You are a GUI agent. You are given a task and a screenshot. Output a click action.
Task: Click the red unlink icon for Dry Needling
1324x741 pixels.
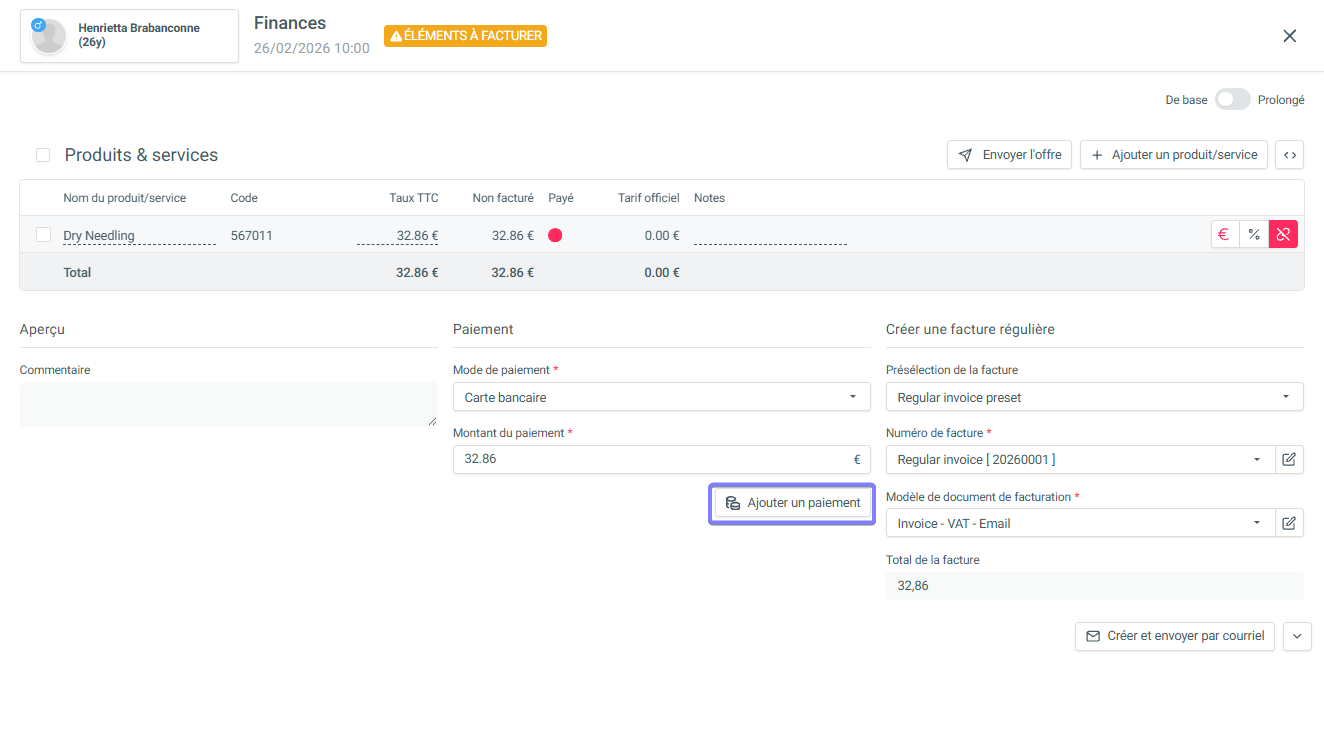[x=1283, y=234]
